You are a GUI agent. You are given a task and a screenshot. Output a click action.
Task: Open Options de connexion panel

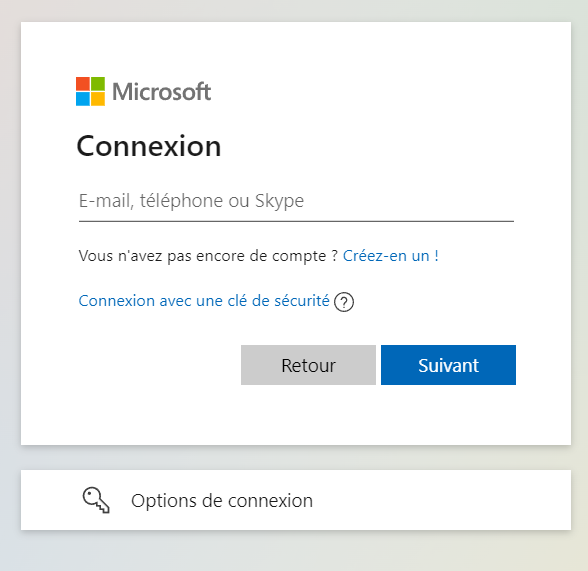(x=296, y=500)
